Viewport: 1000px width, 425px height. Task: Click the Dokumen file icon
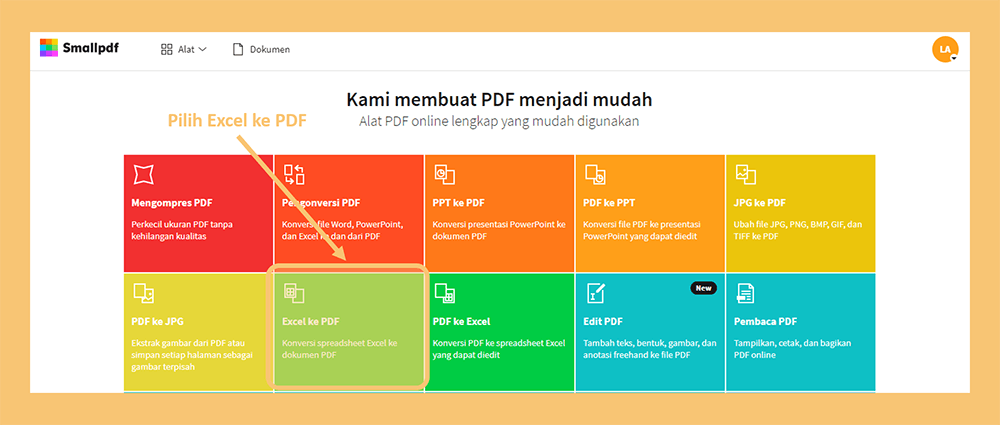tap(238, 49)
